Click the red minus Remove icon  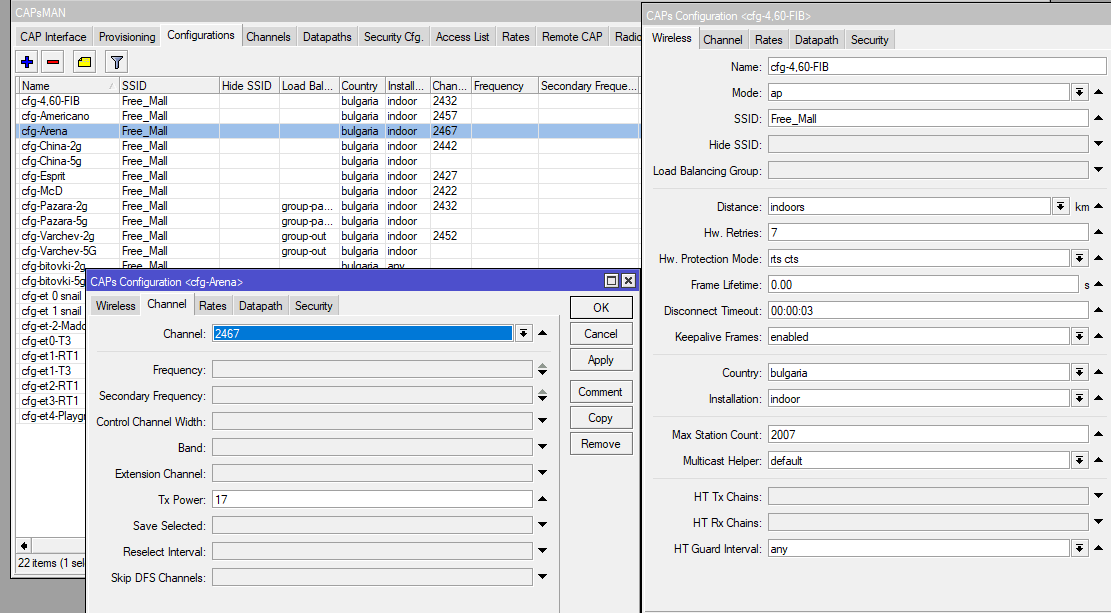53,62
